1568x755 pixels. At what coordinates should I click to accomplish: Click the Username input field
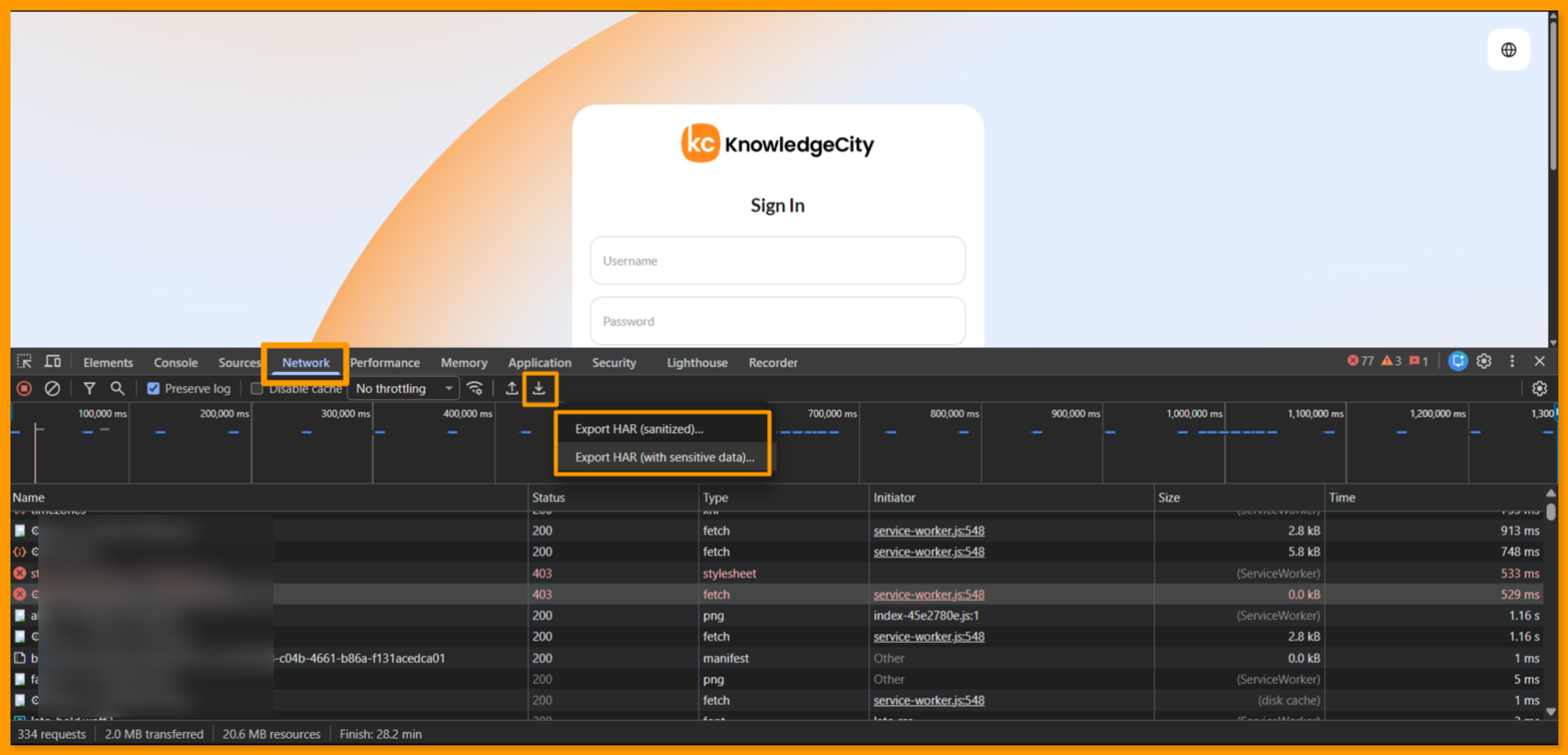[x=777, y=260]
